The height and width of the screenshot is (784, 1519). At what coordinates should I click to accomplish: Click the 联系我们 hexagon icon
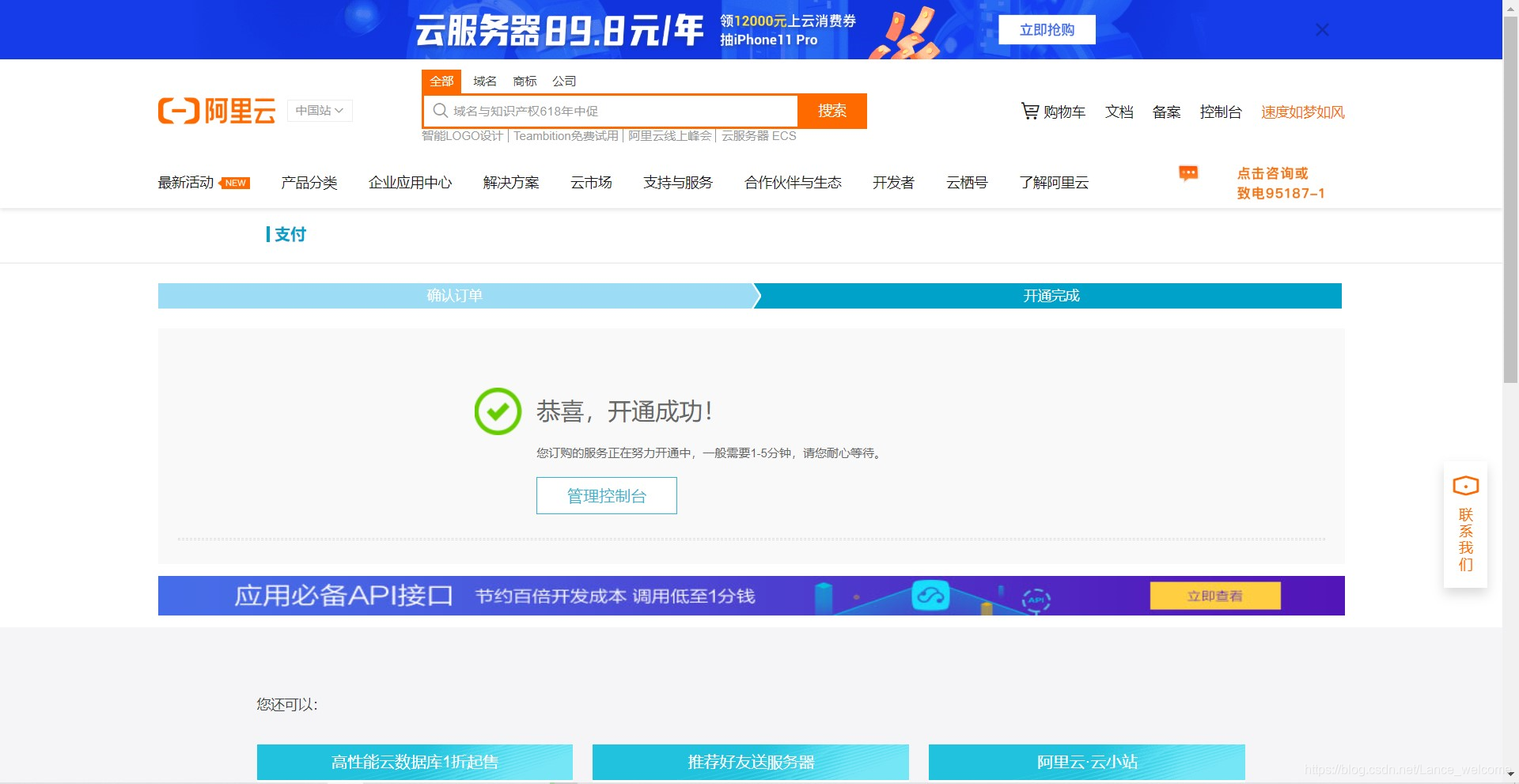(1466, 486)
